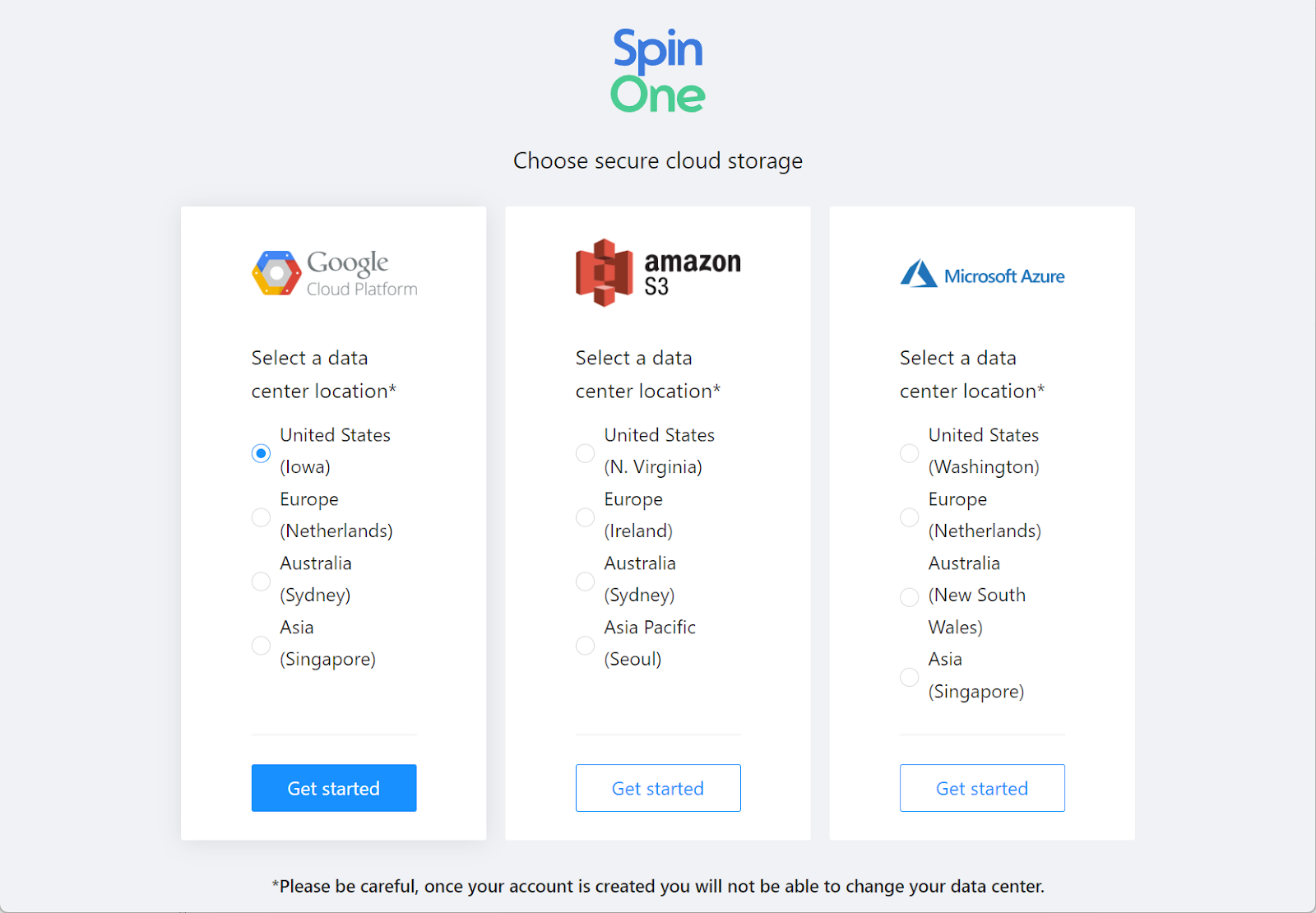Image resolution: width=1316 pixels, height=913 pixels.
Task: Choose Australia (Sydney) in the Google Cloud card
Action: (x=261, y=581)
